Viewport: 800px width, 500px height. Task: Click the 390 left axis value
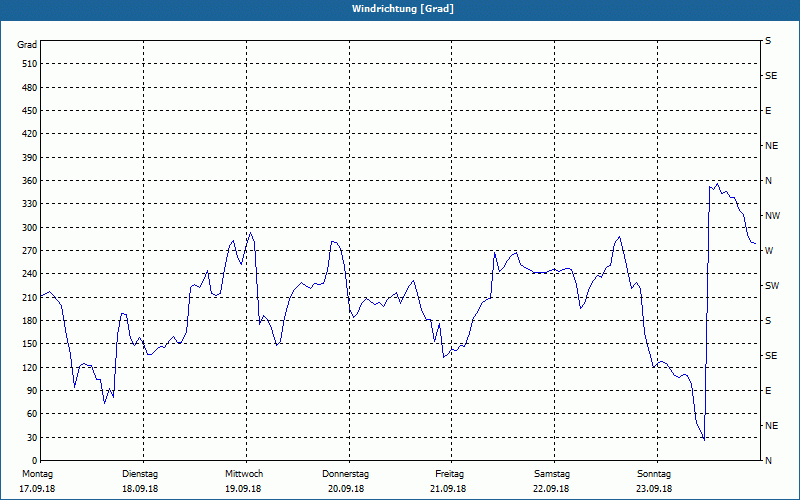pos(30,158)
